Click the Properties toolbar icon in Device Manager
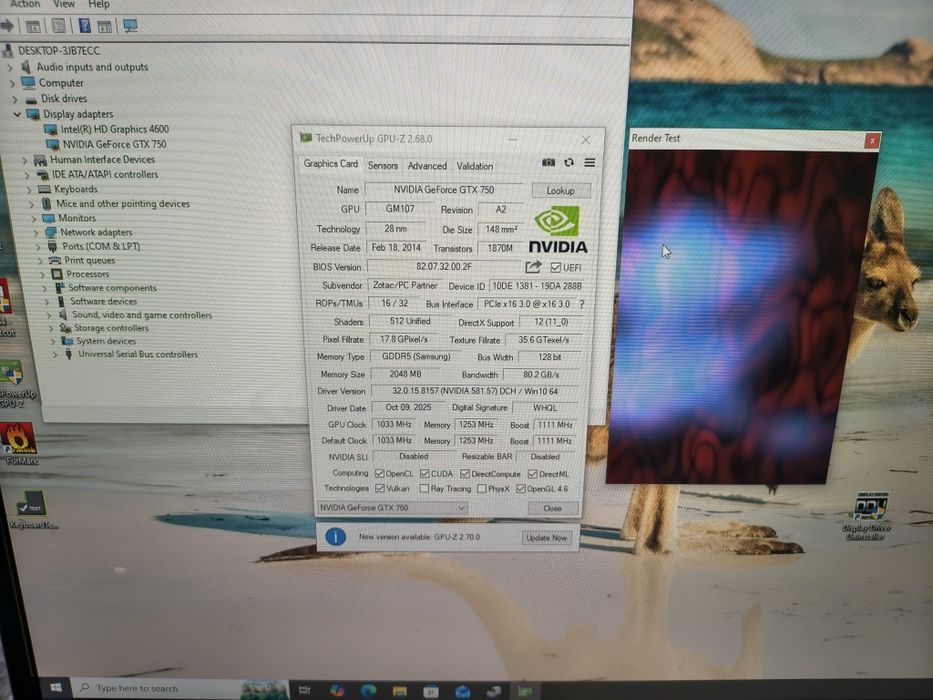Image resolution: width=933 pixels, height=700 pixels. [x=58, y=26]
